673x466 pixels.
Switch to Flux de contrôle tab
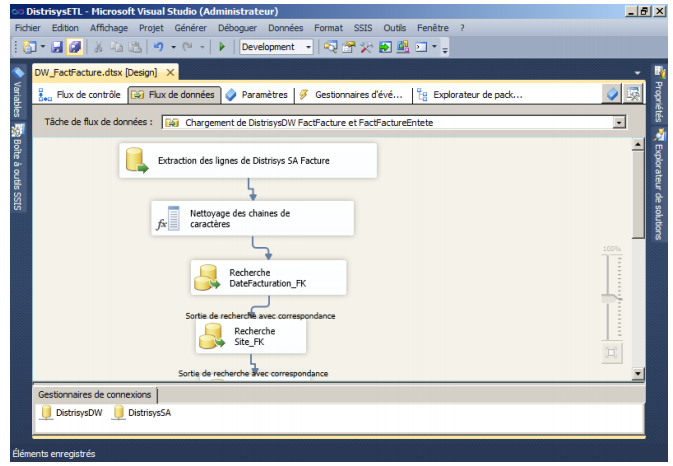click(80, 95)
